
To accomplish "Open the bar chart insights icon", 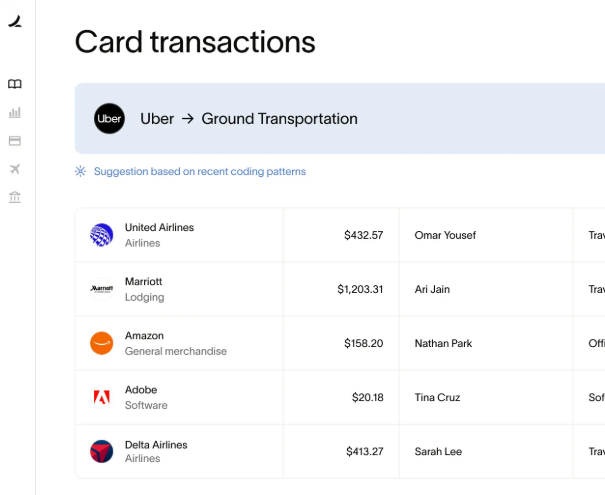I will coord(15,112).
